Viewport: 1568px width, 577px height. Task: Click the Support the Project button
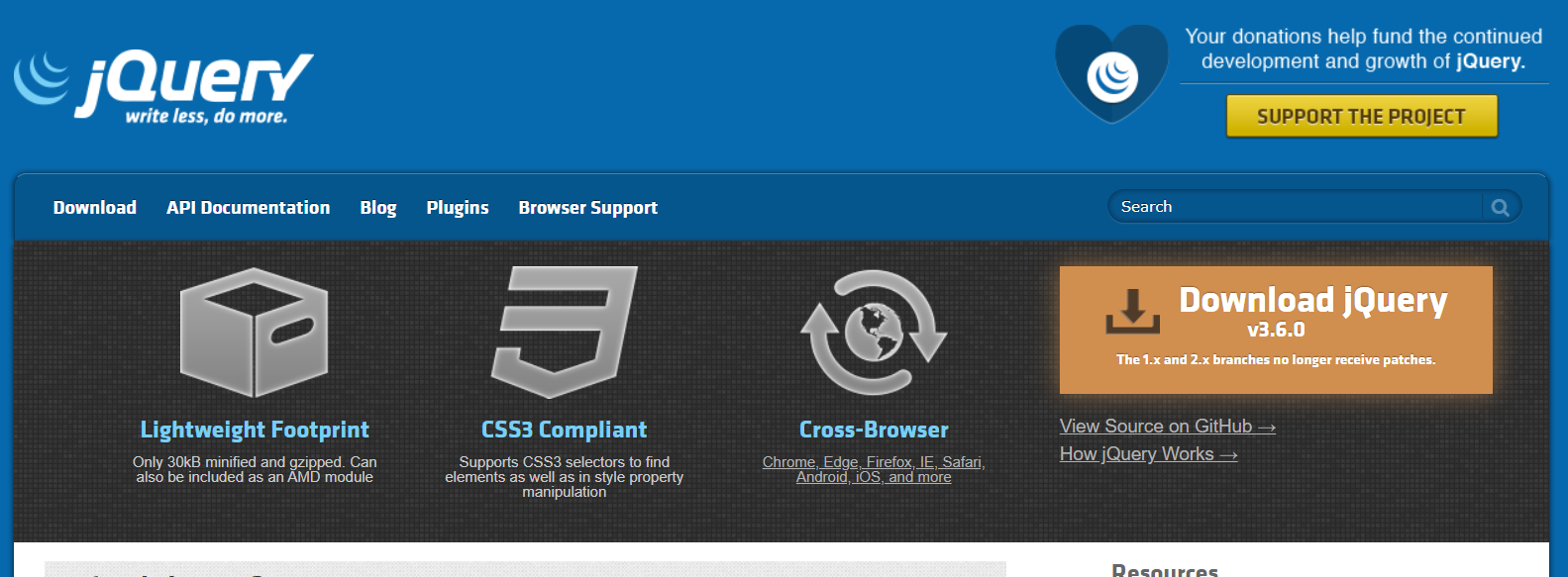click(1362, 117)
